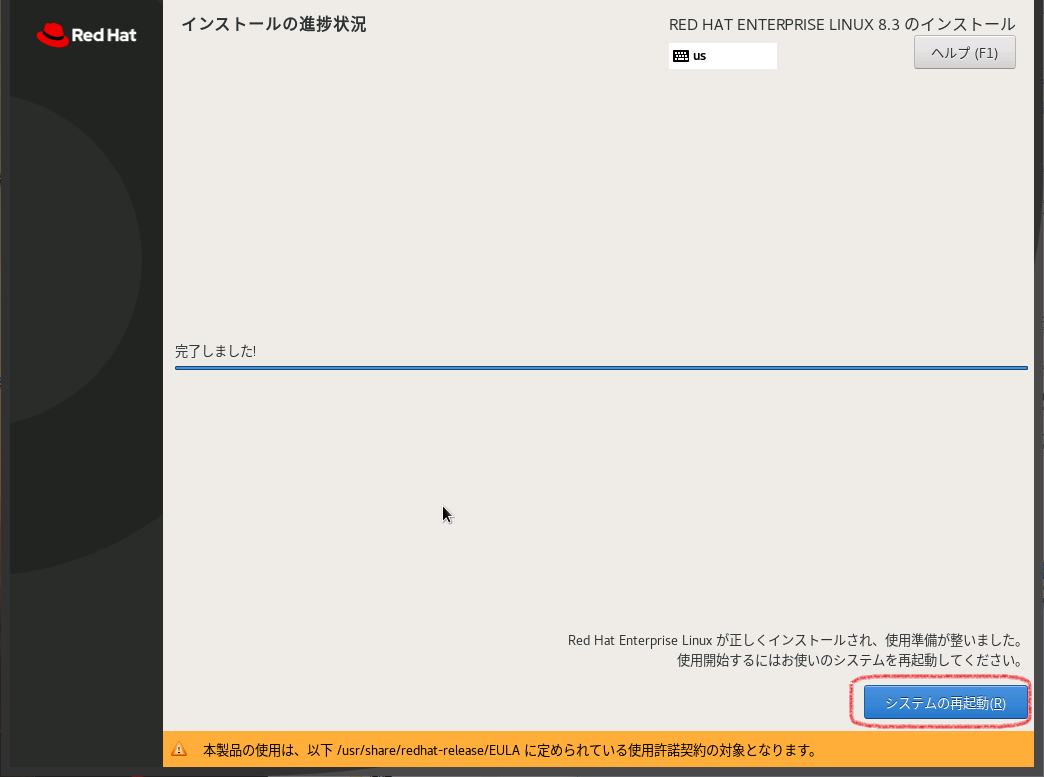Screen dimensions: 1044x777
Task: Click the warning triangle icon in the EULA bar
Action: click(179, 749)
